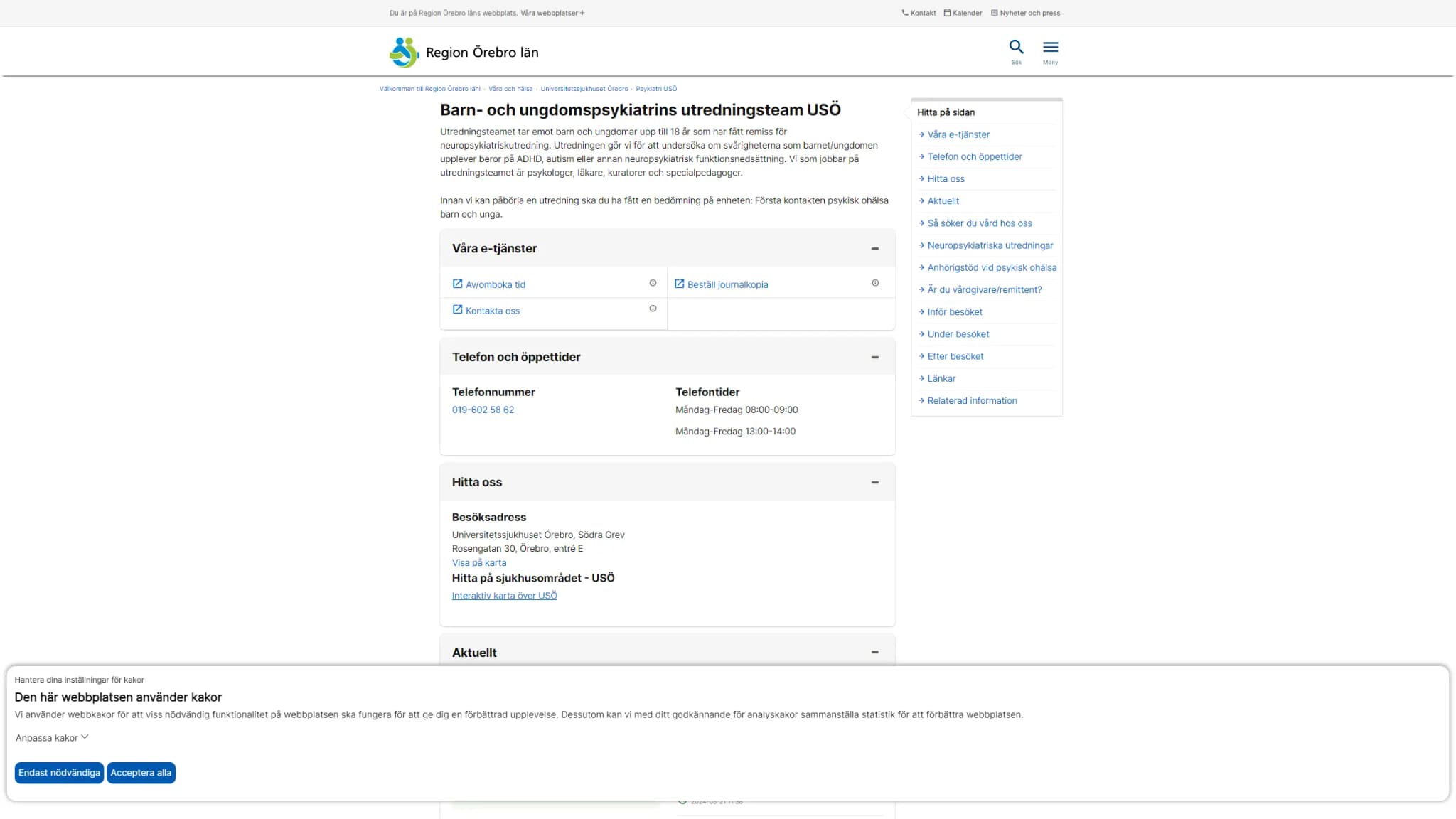1456x819 pixels.
Task: Click the Endast nödvändiga cookie button
Action: 59,773
